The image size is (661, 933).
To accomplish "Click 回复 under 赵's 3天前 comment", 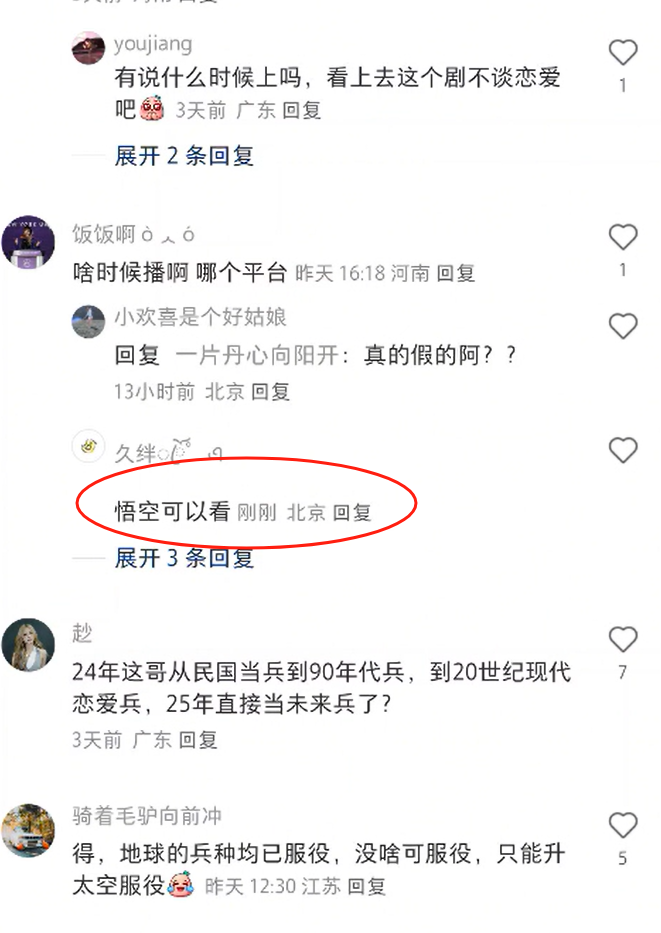I will [198, 740].
